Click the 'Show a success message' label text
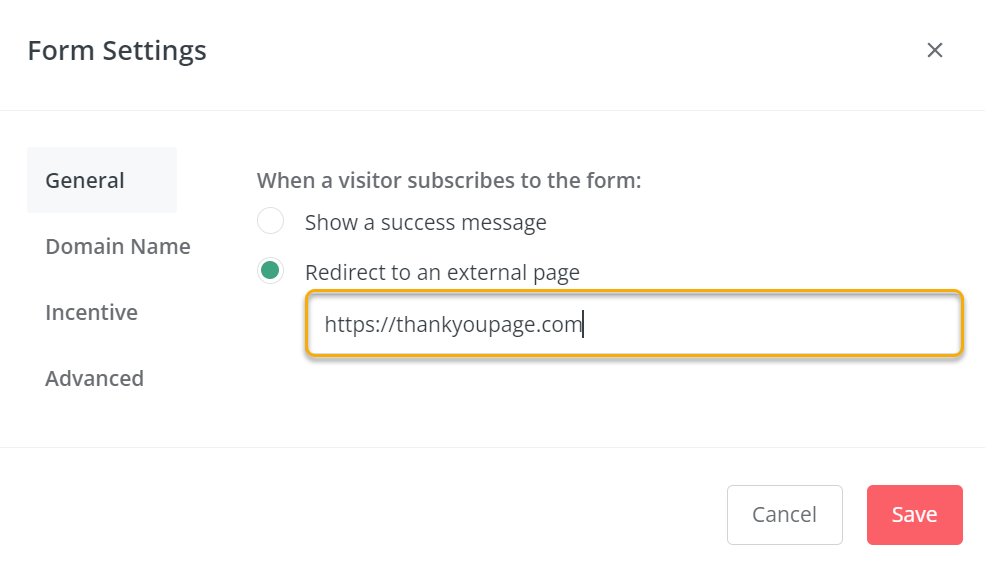 [x=425, y=222]
